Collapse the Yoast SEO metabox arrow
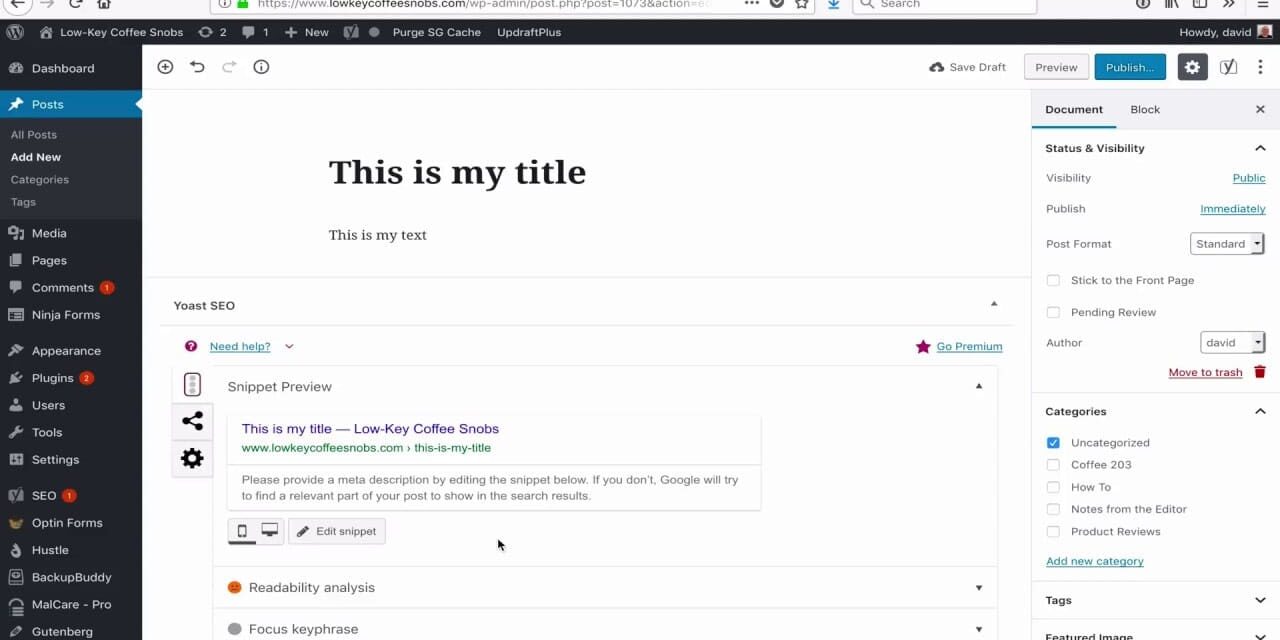The image size is (1280, 640). 994,304
